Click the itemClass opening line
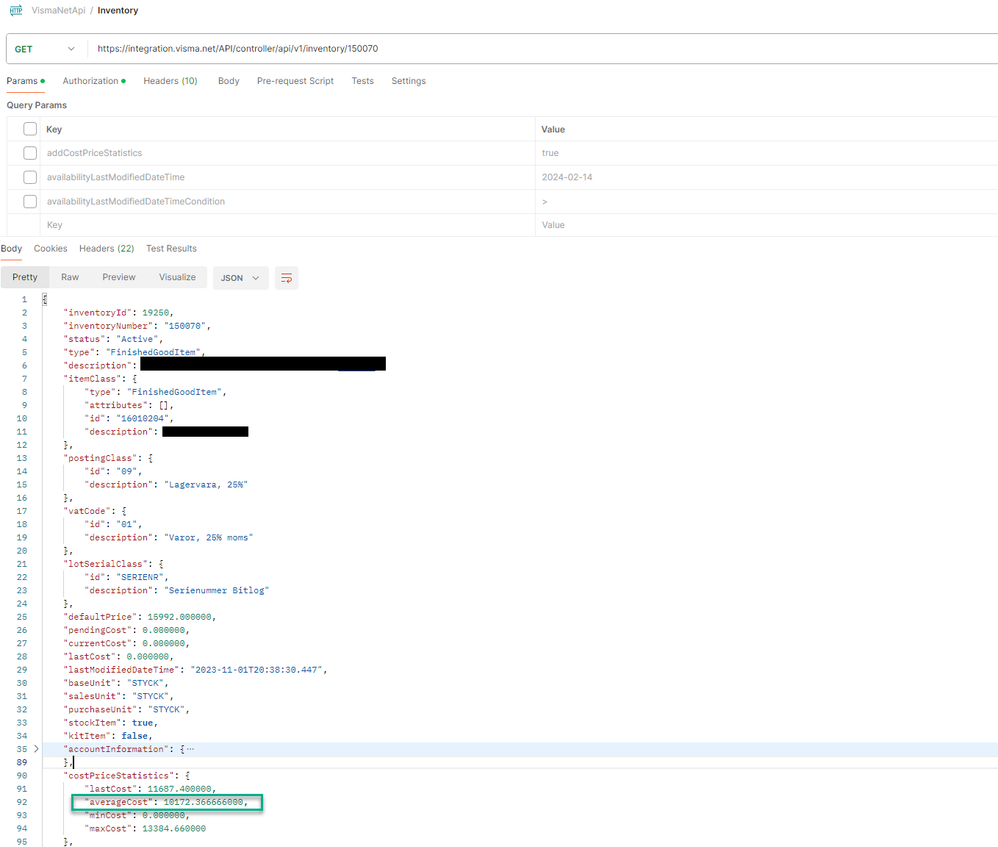 pos(100,379)
